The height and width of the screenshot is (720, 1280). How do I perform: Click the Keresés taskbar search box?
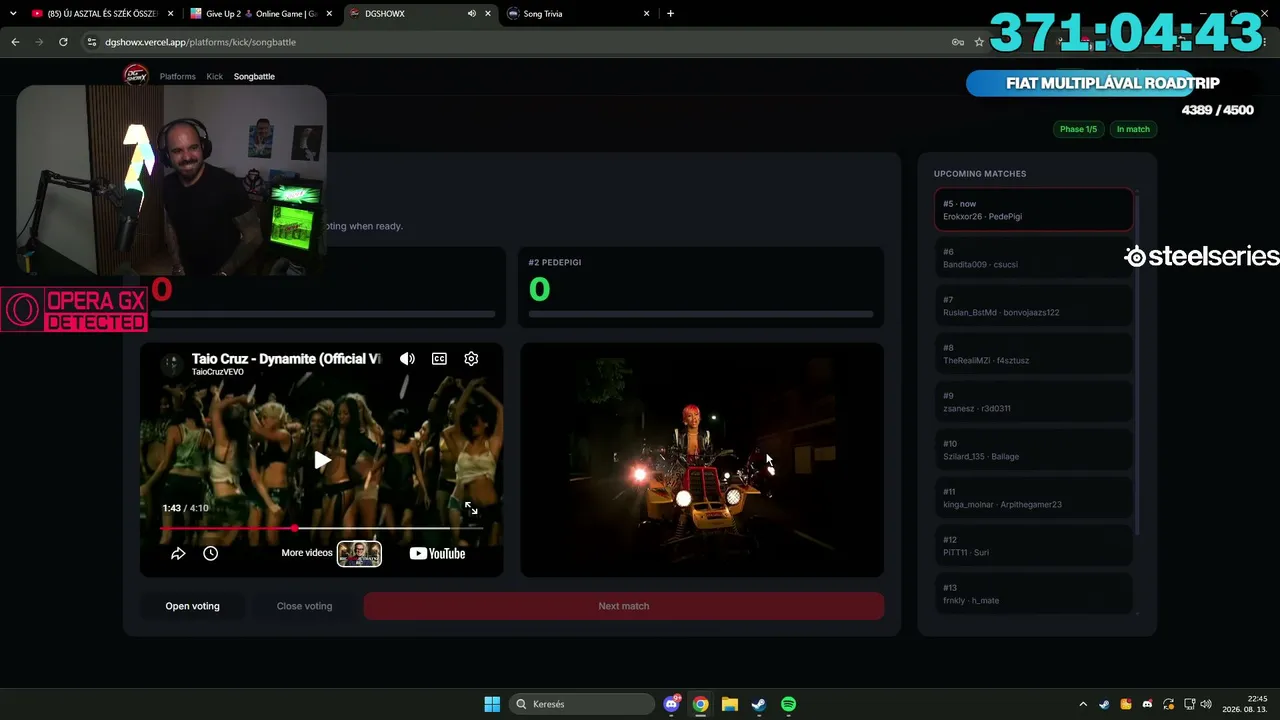pos(581,704)
